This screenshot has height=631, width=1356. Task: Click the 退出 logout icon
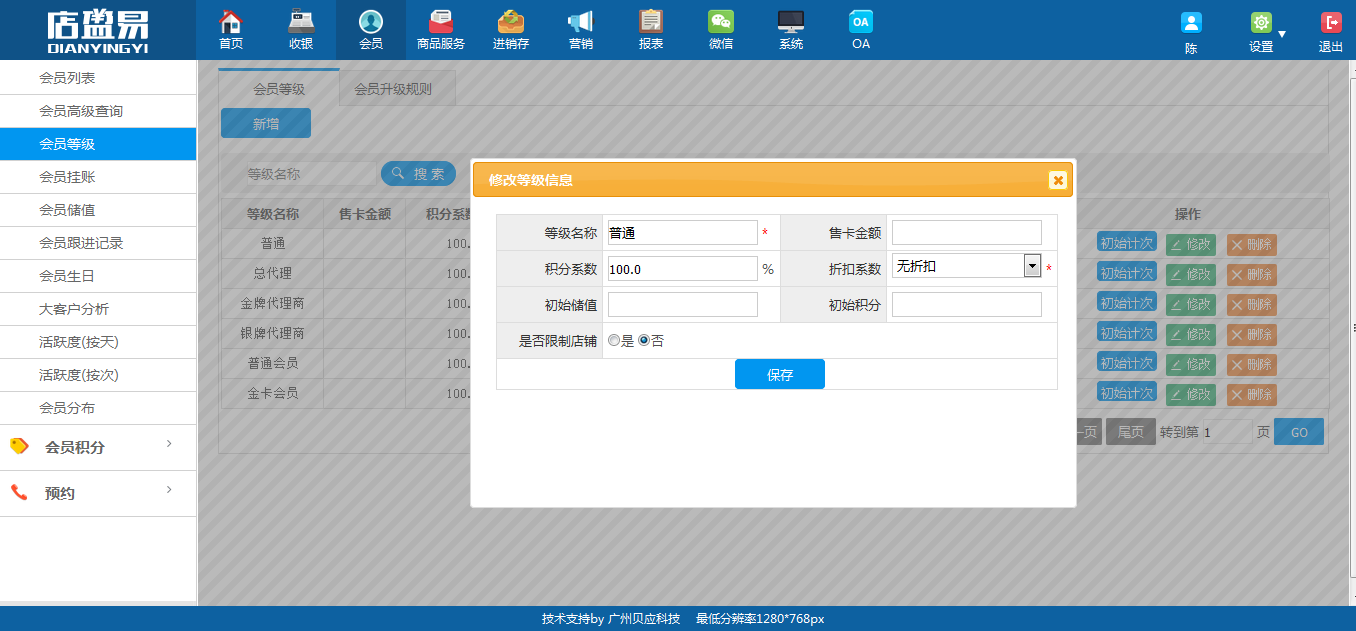(1331, 23)
